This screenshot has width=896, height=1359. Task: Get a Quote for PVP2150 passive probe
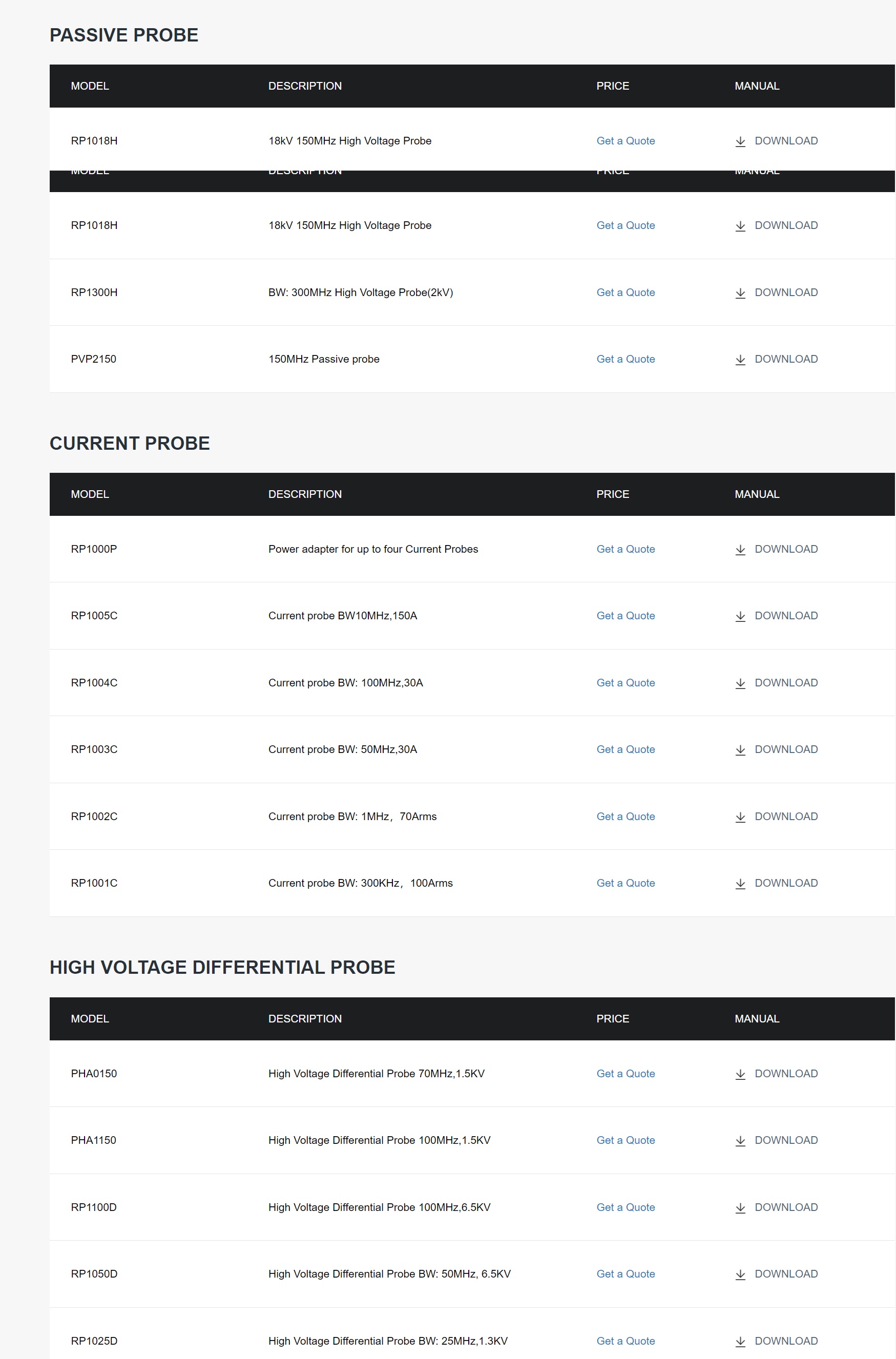pyautogui.click(x=626, y=359)
